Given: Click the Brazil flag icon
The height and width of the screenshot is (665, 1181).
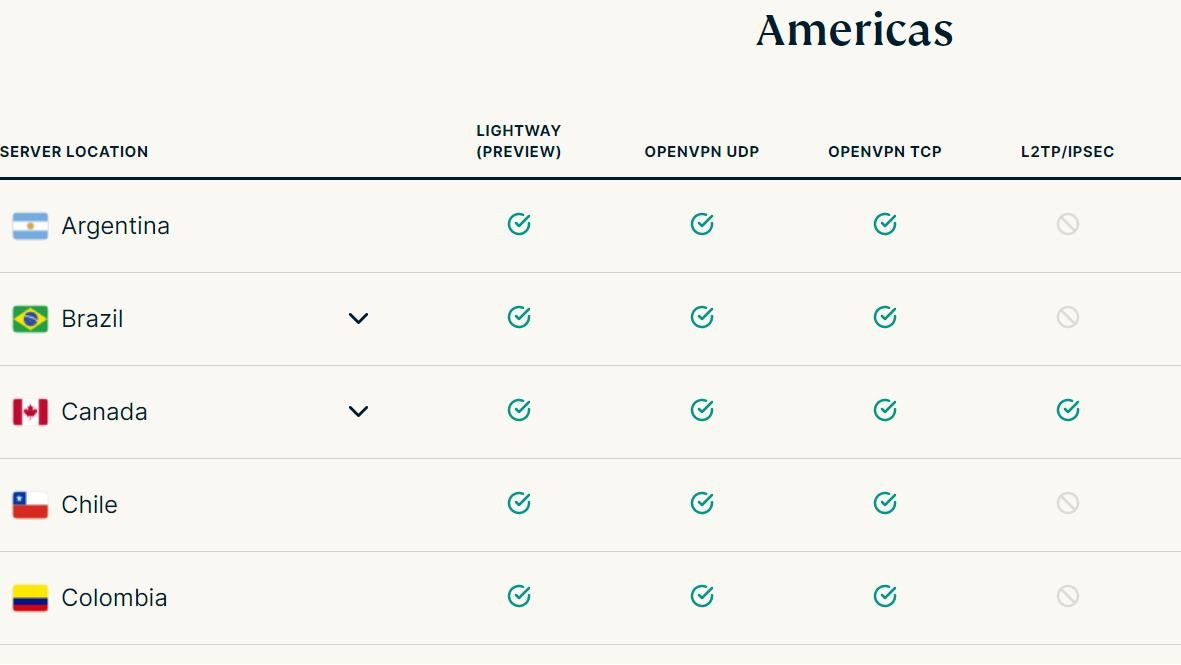Looking at the screenshot, I should (x=30, y=319).
